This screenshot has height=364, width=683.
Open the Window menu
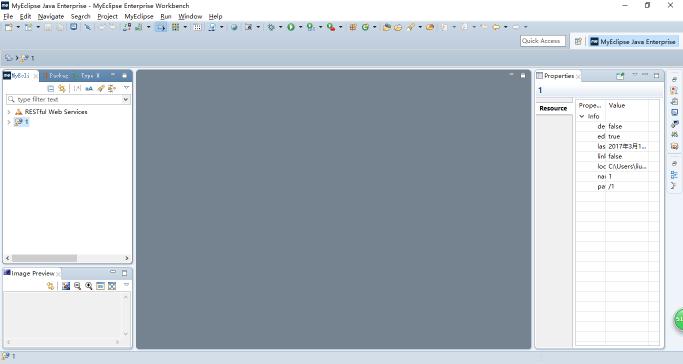[190, 16]
